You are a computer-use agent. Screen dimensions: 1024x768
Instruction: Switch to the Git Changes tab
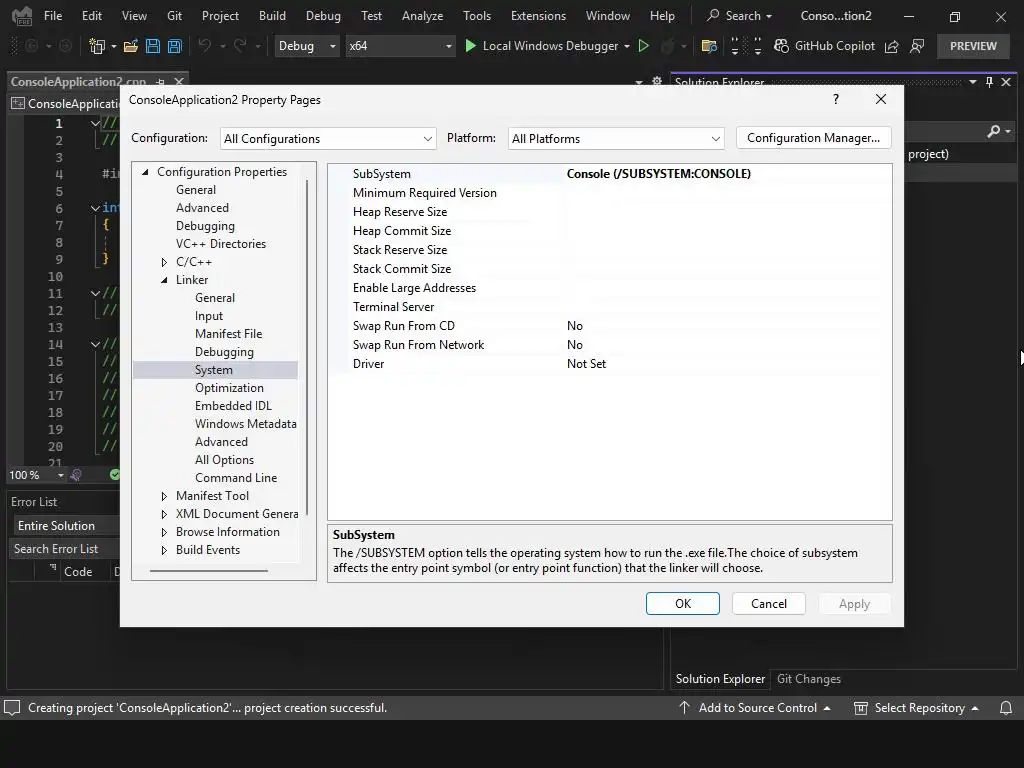coord(808,679)
